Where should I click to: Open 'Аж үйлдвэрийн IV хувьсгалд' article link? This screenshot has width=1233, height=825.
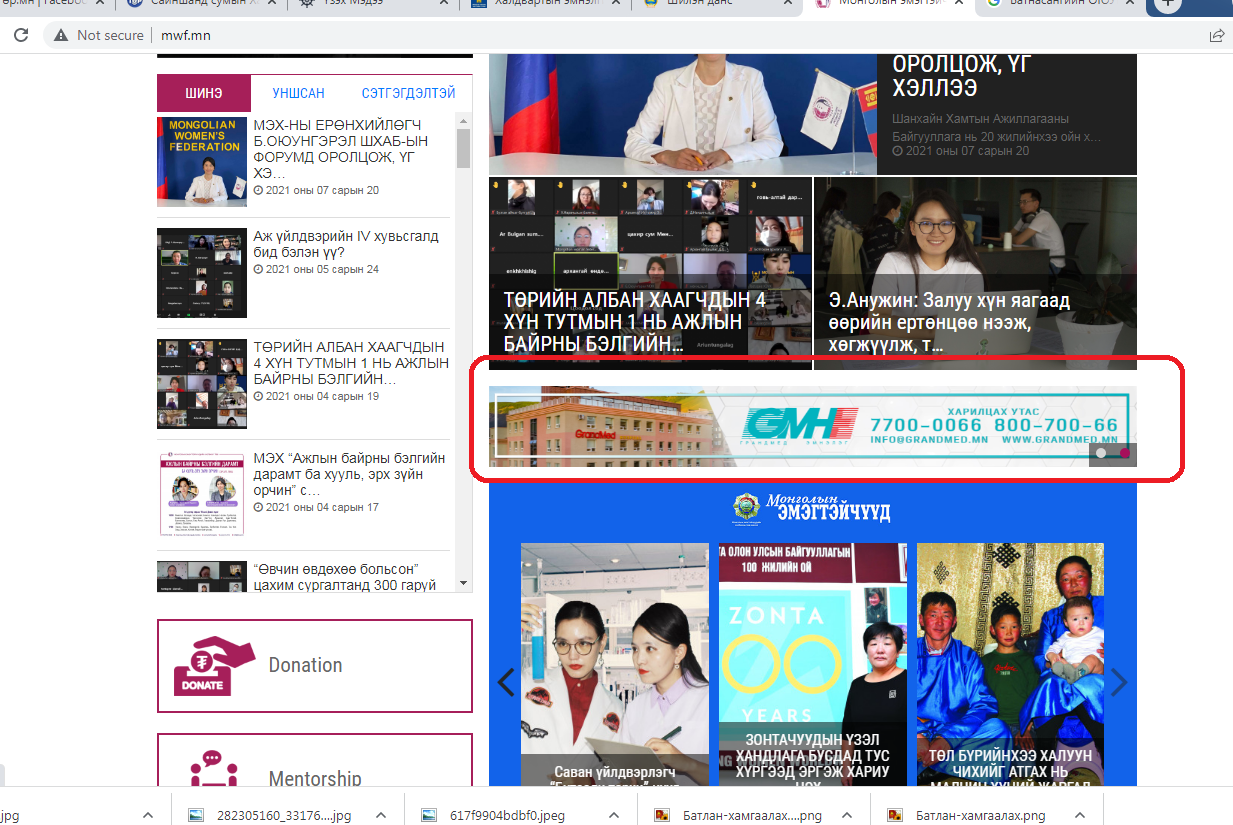pos(345,245)
